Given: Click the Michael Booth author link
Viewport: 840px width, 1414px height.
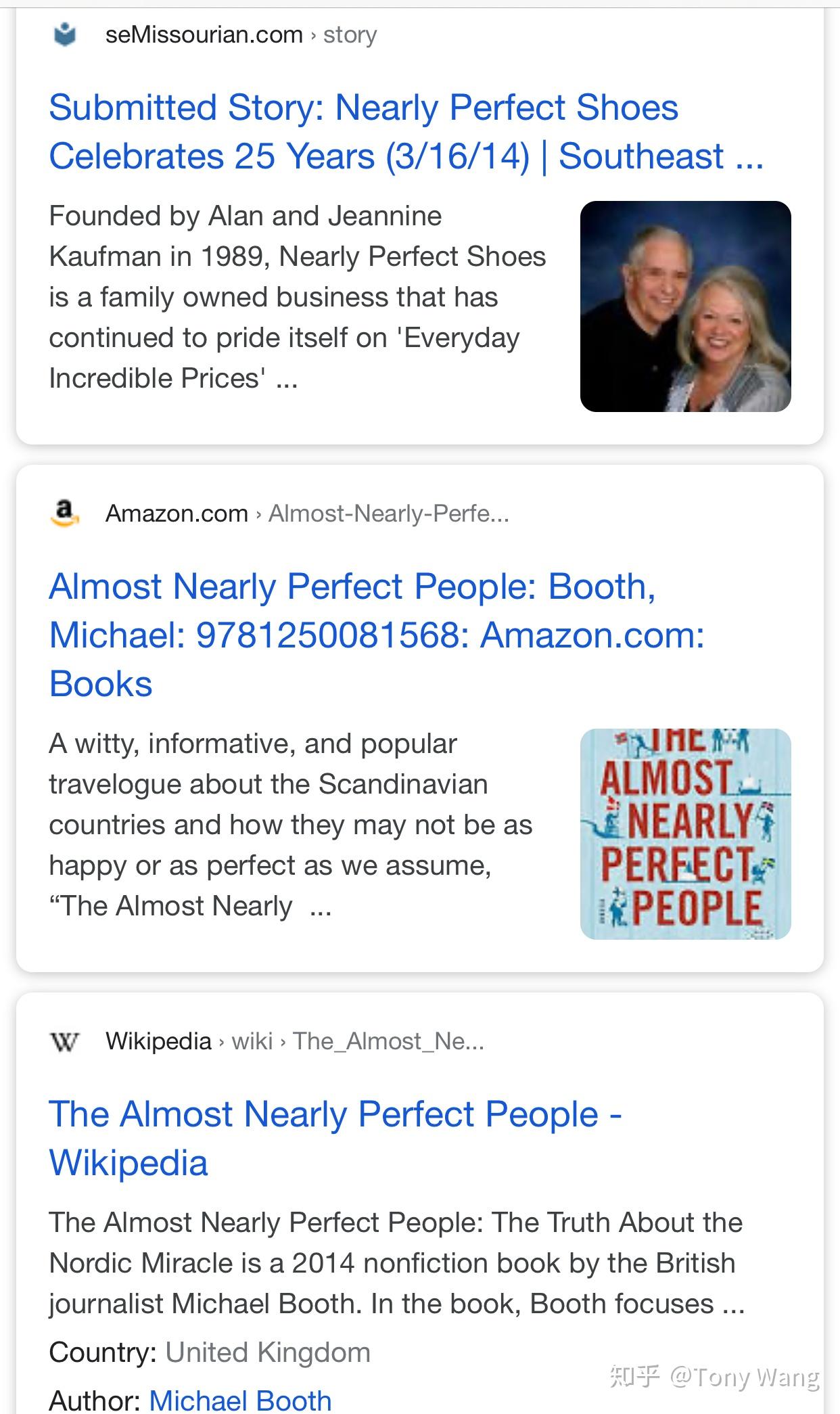Looking at the screenshot, I should click(240, 1400).
